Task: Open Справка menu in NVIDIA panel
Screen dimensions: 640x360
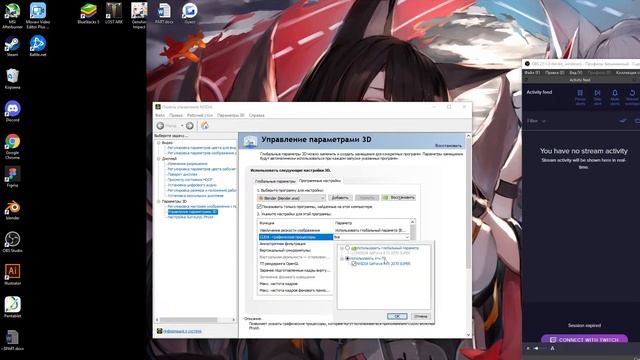Action: pyautogui.click(x=257, y=116)
